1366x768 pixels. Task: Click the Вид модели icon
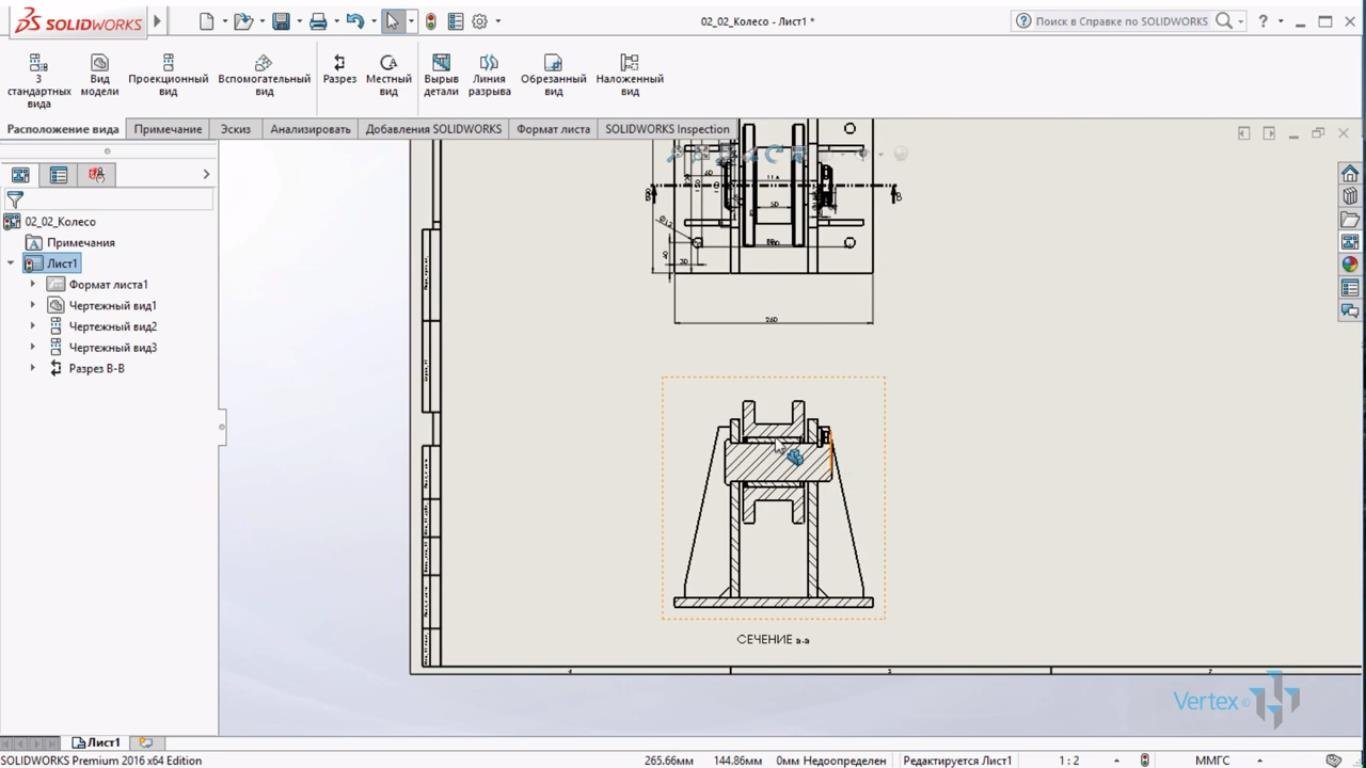tap(99, 70)
